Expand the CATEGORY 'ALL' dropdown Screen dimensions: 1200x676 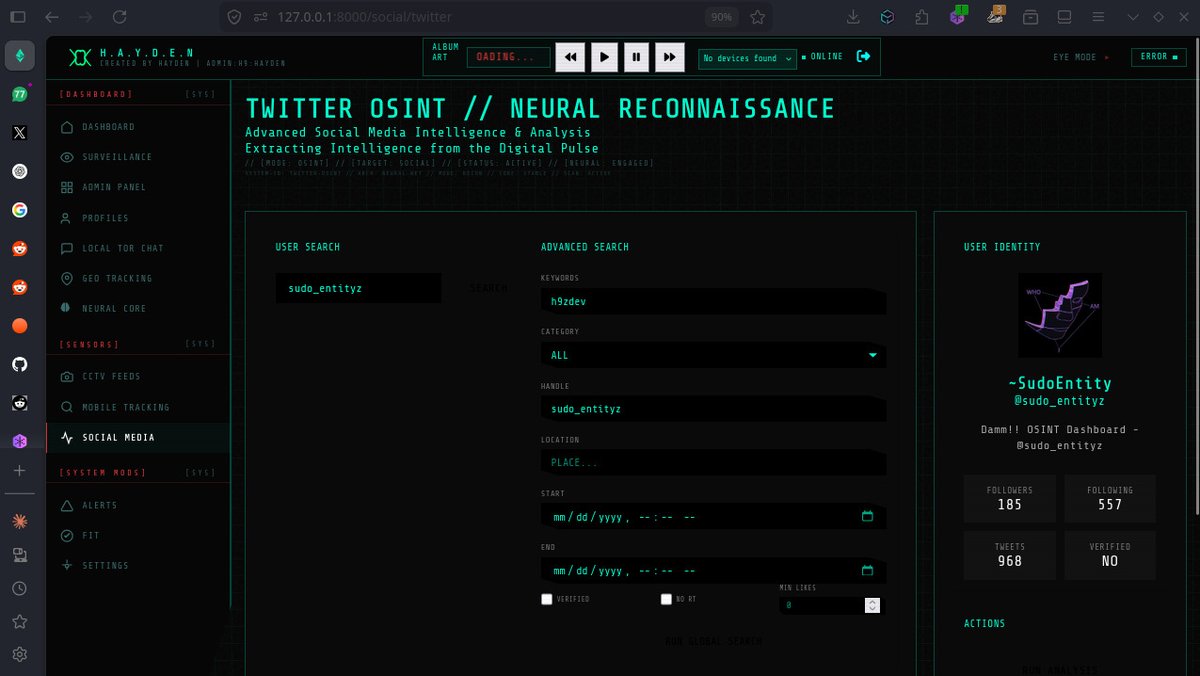713,355
